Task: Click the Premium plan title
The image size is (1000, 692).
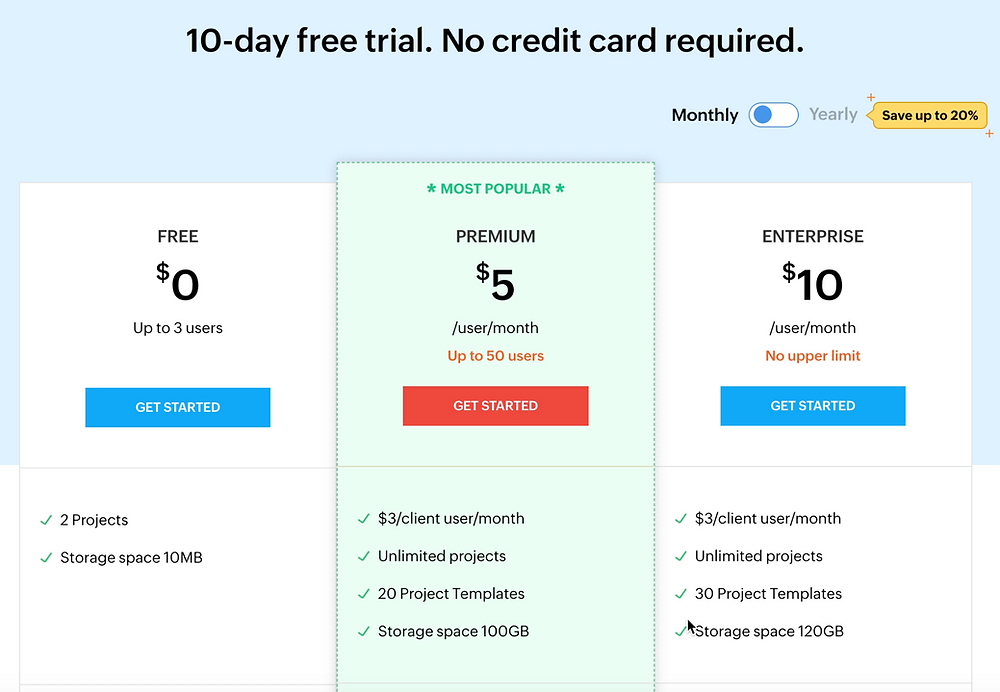Action: (496, 237)
